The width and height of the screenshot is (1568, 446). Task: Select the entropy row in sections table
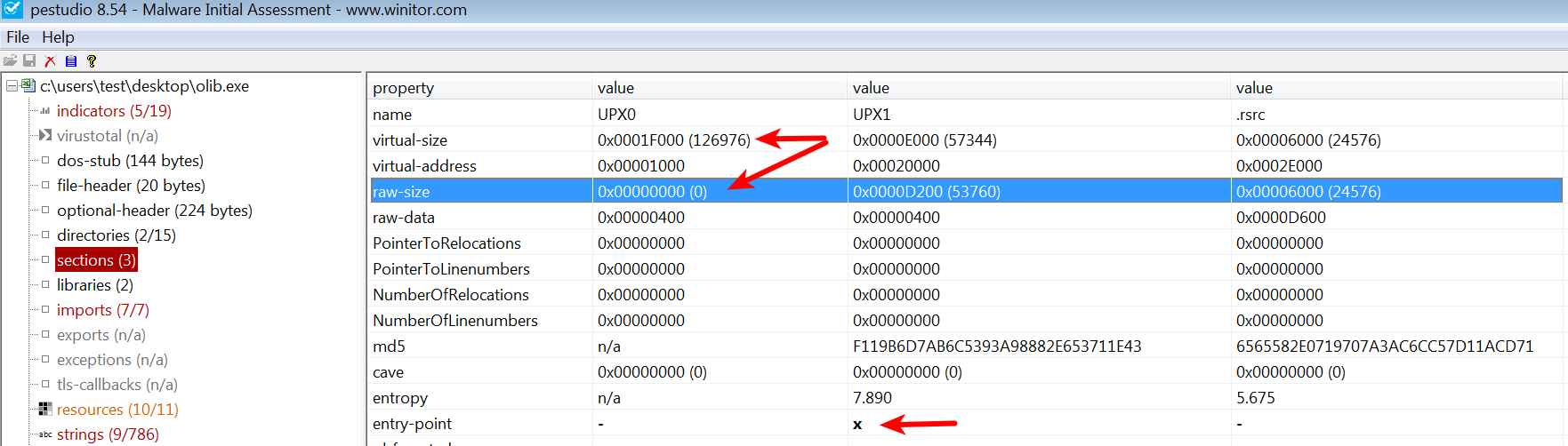(400, 398)
